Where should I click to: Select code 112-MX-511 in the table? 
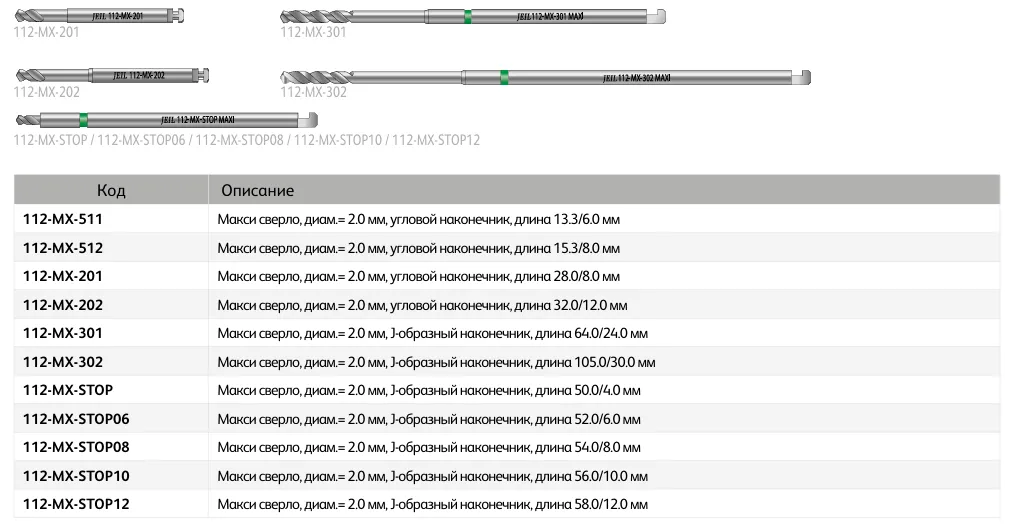(x=63, y=218)
